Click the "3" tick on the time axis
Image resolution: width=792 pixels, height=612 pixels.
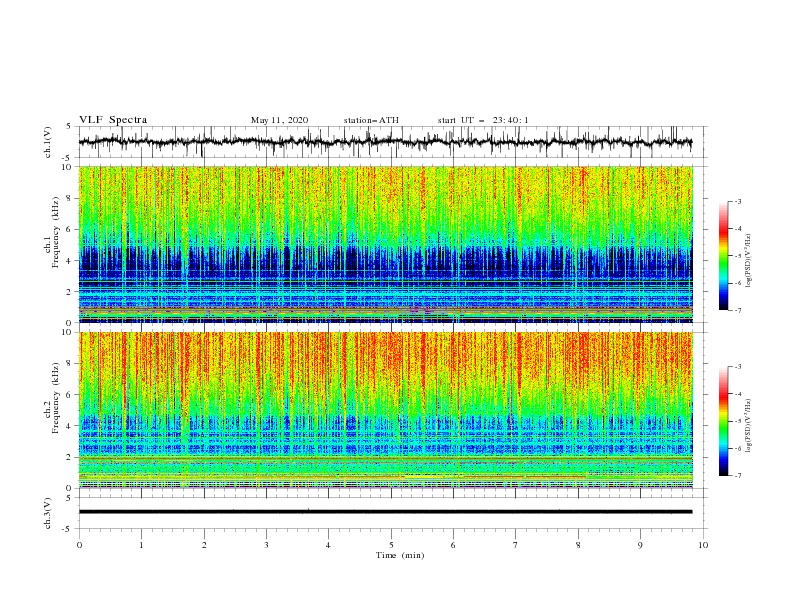tap(266, 545)
